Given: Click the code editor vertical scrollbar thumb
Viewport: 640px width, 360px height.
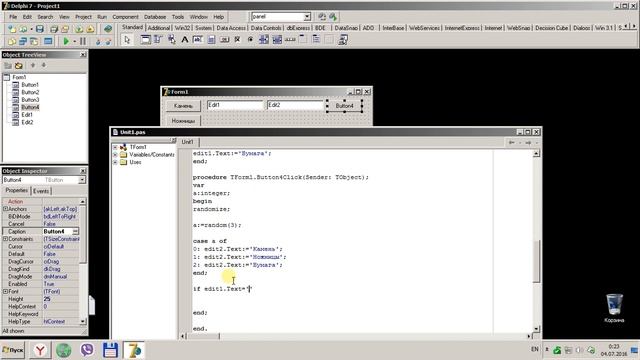Looking at the screenshot, I should (x=536, y=261).
